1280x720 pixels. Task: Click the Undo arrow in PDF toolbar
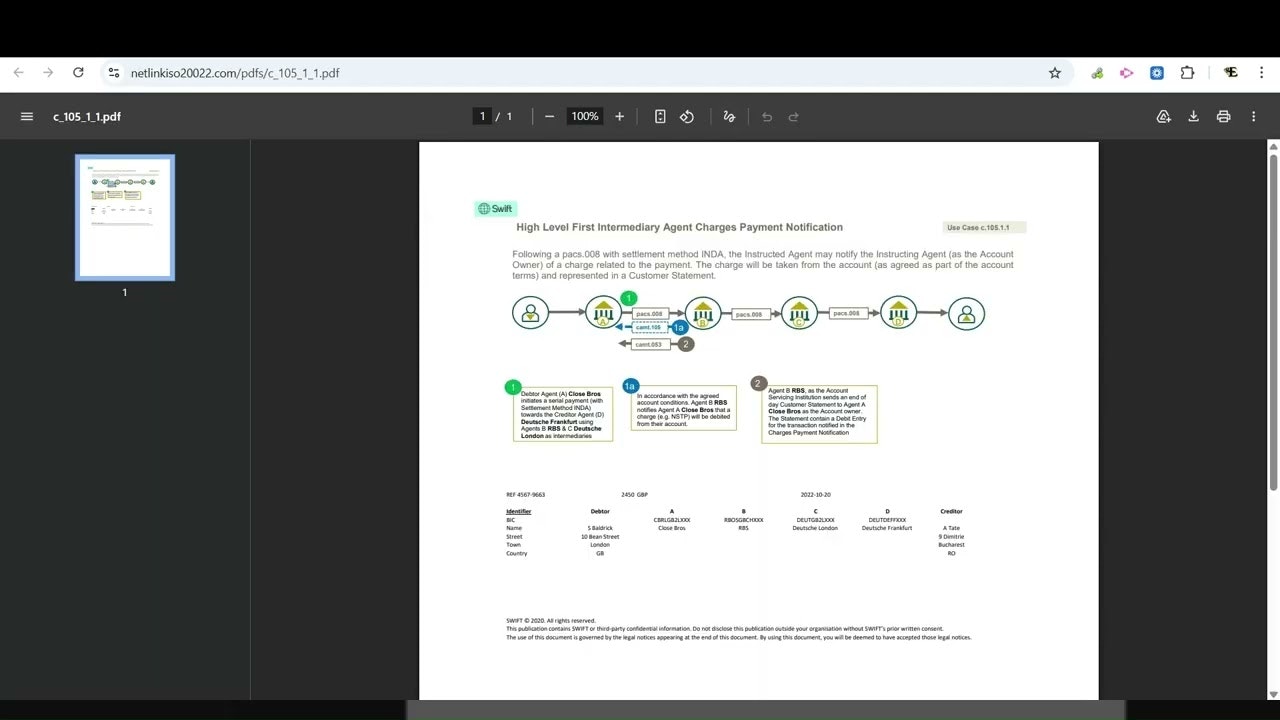767,116
